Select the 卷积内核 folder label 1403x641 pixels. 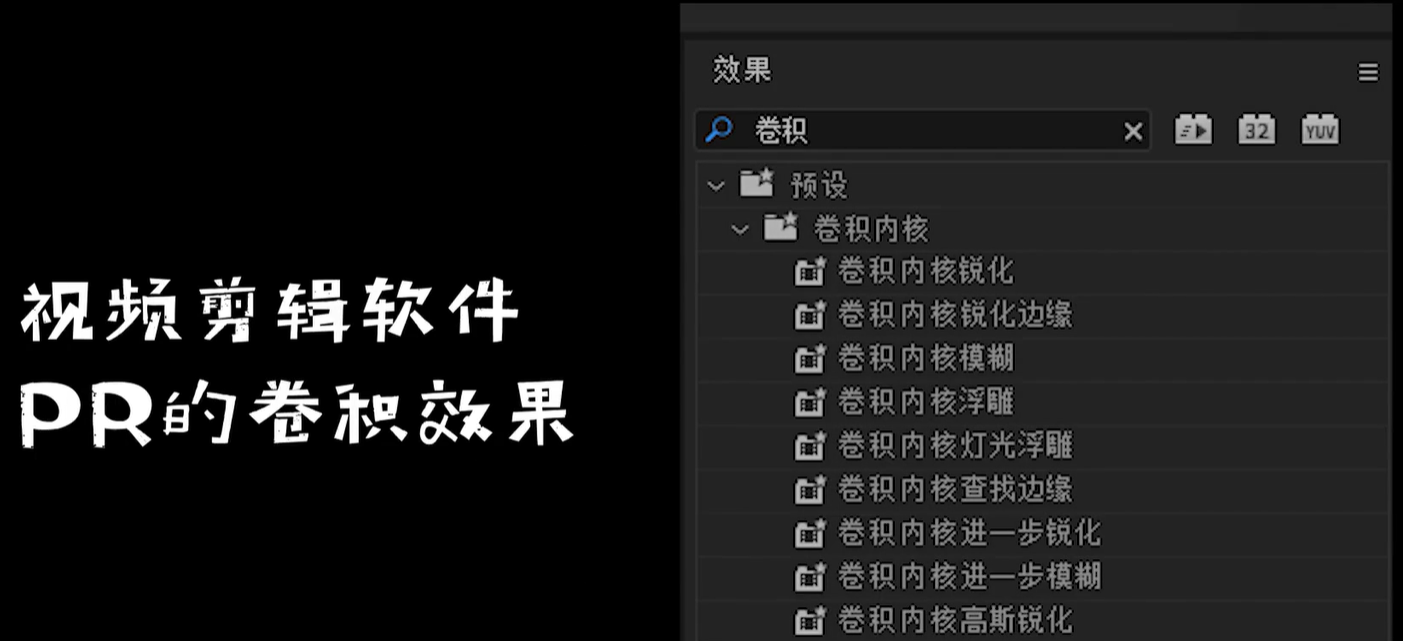(871, 229)
